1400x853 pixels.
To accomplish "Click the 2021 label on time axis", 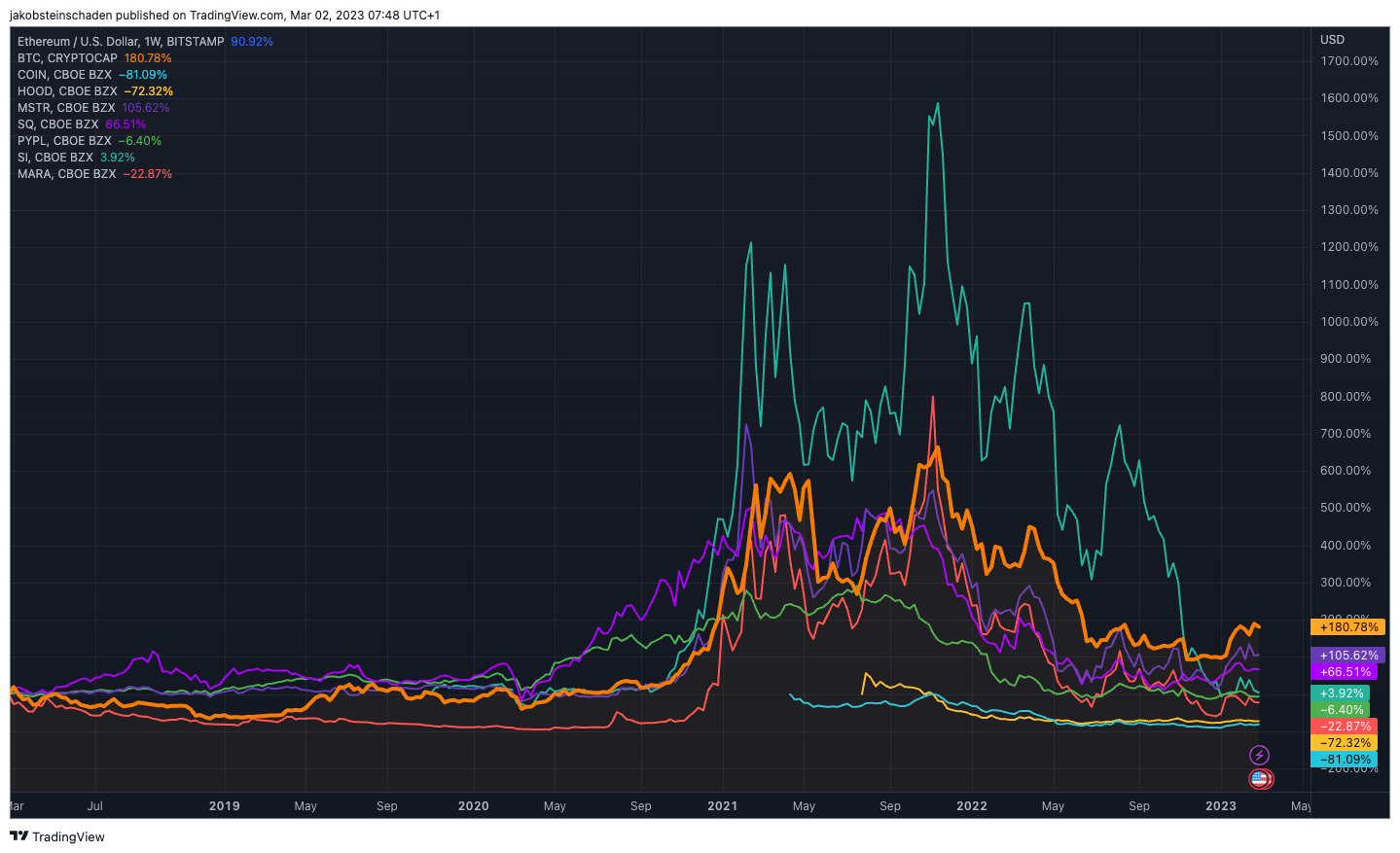I will (x=723, y=806).
